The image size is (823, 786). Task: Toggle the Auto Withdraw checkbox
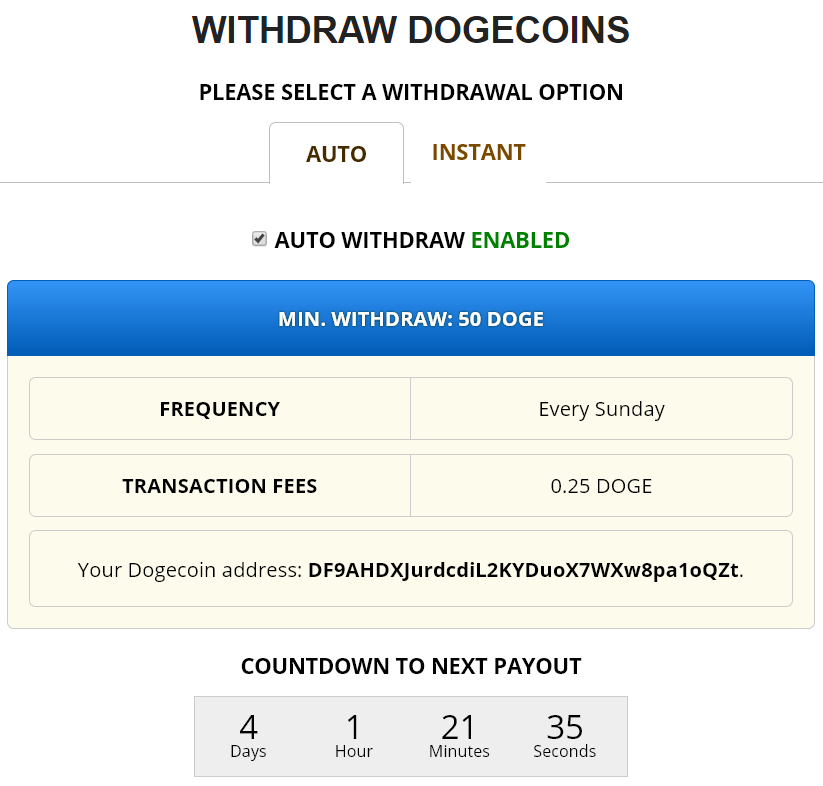click(259, 239)
